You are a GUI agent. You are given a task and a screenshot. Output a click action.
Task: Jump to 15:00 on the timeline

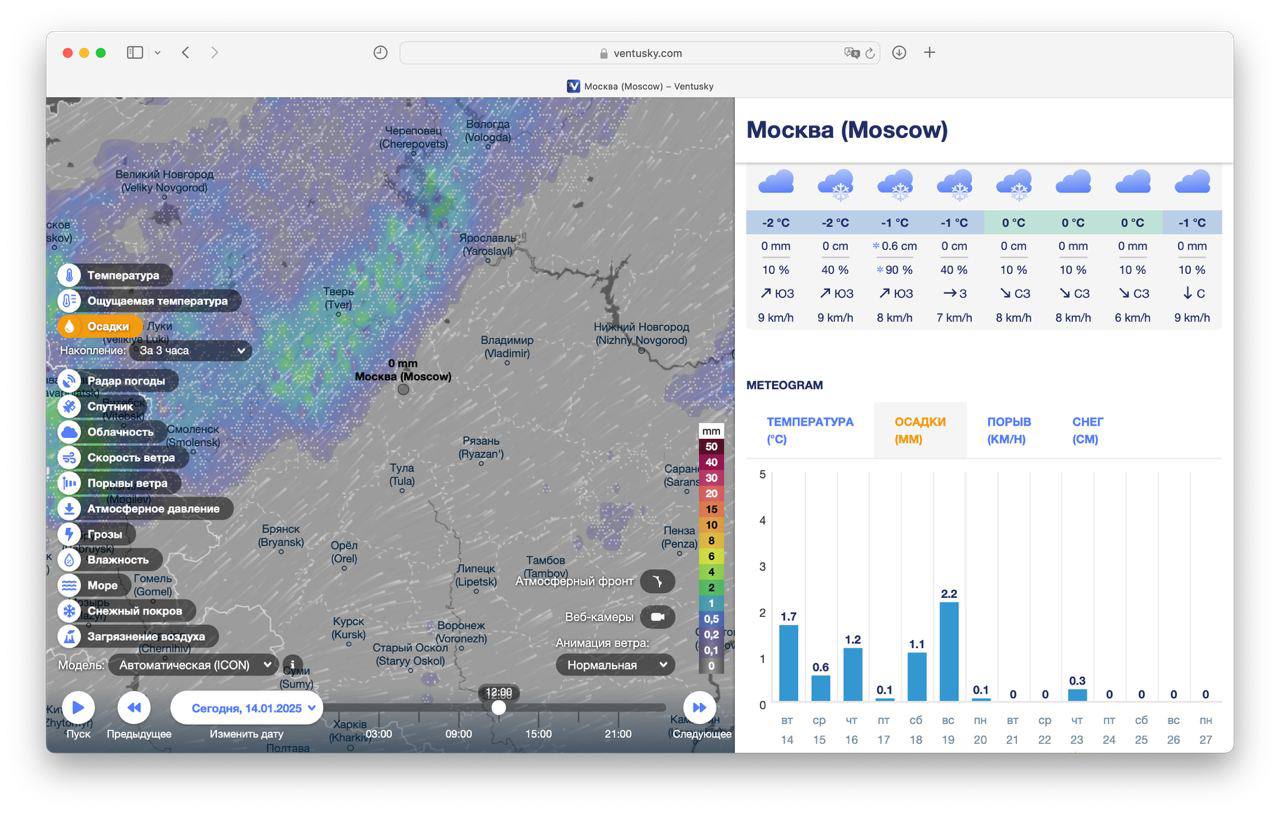(539, 734)
